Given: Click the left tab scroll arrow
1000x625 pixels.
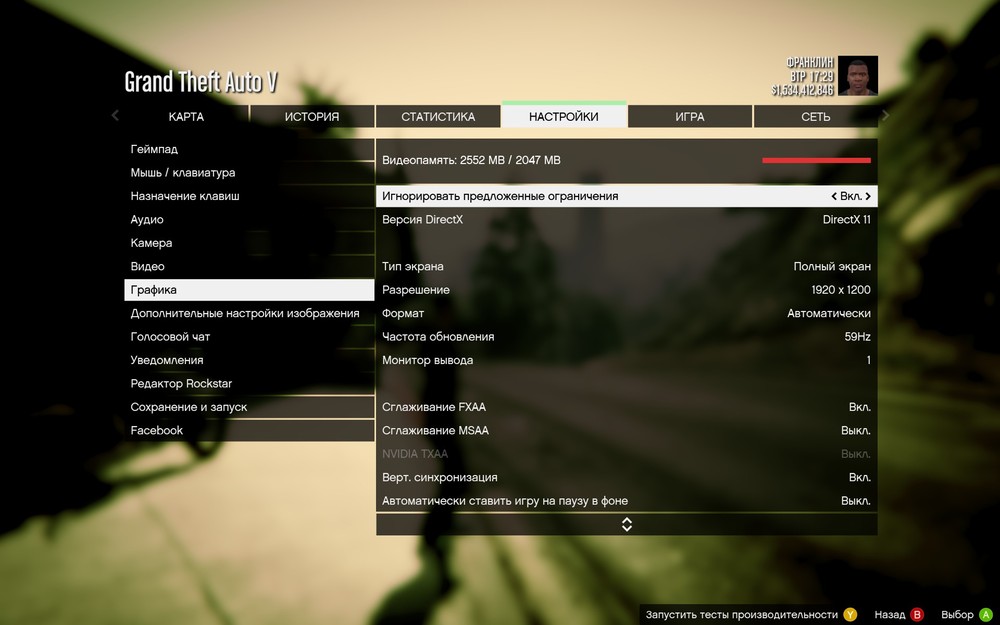Looking at the screenshot, I should coord(115,115).
